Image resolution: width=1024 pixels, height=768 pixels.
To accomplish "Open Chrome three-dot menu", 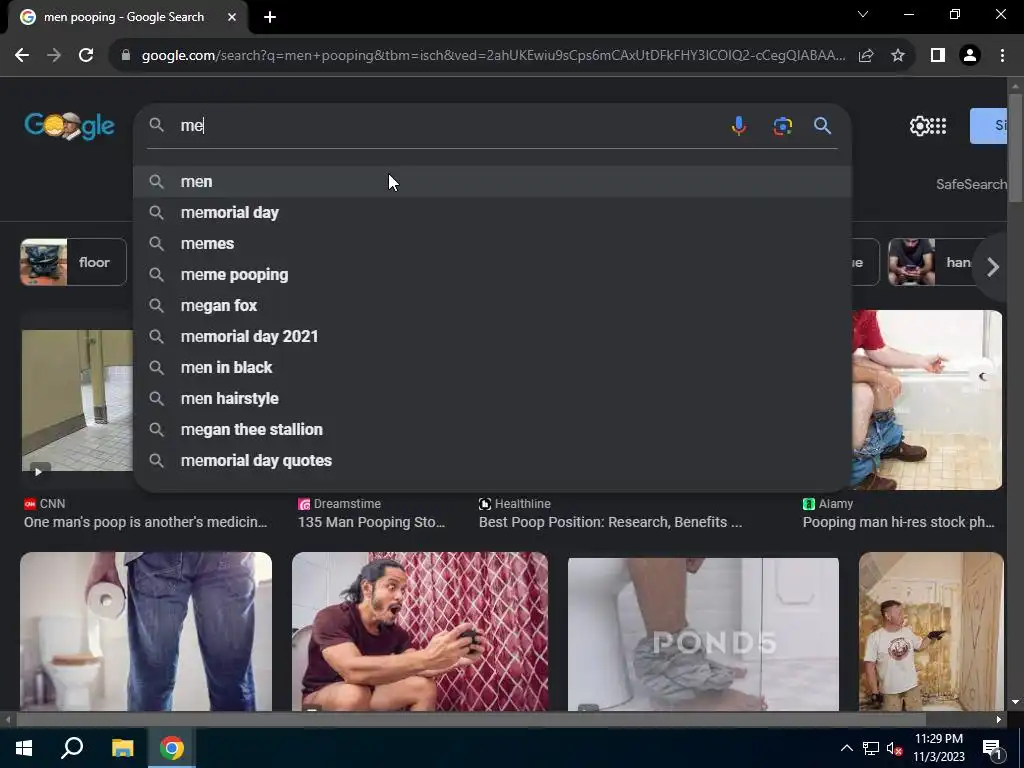I will coord(1002,56).
